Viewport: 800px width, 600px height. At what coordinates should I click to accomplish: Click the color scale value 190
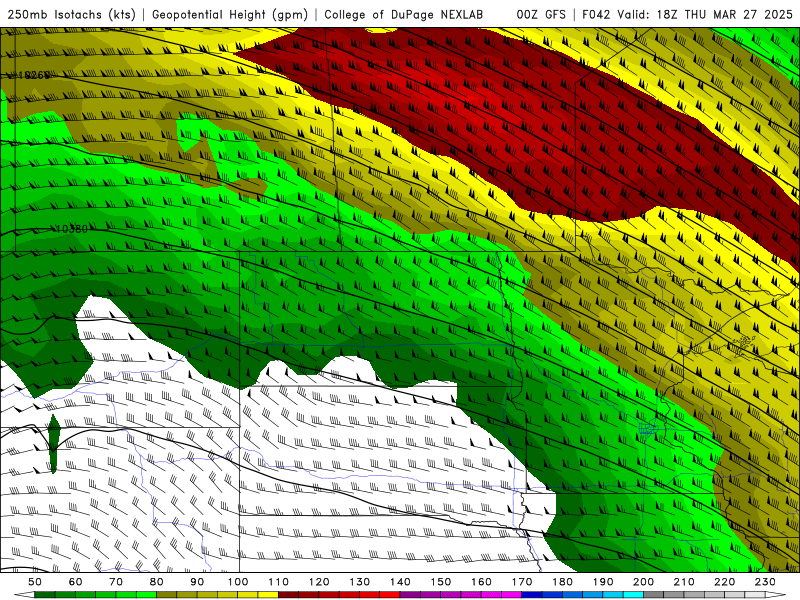point(603,582)
